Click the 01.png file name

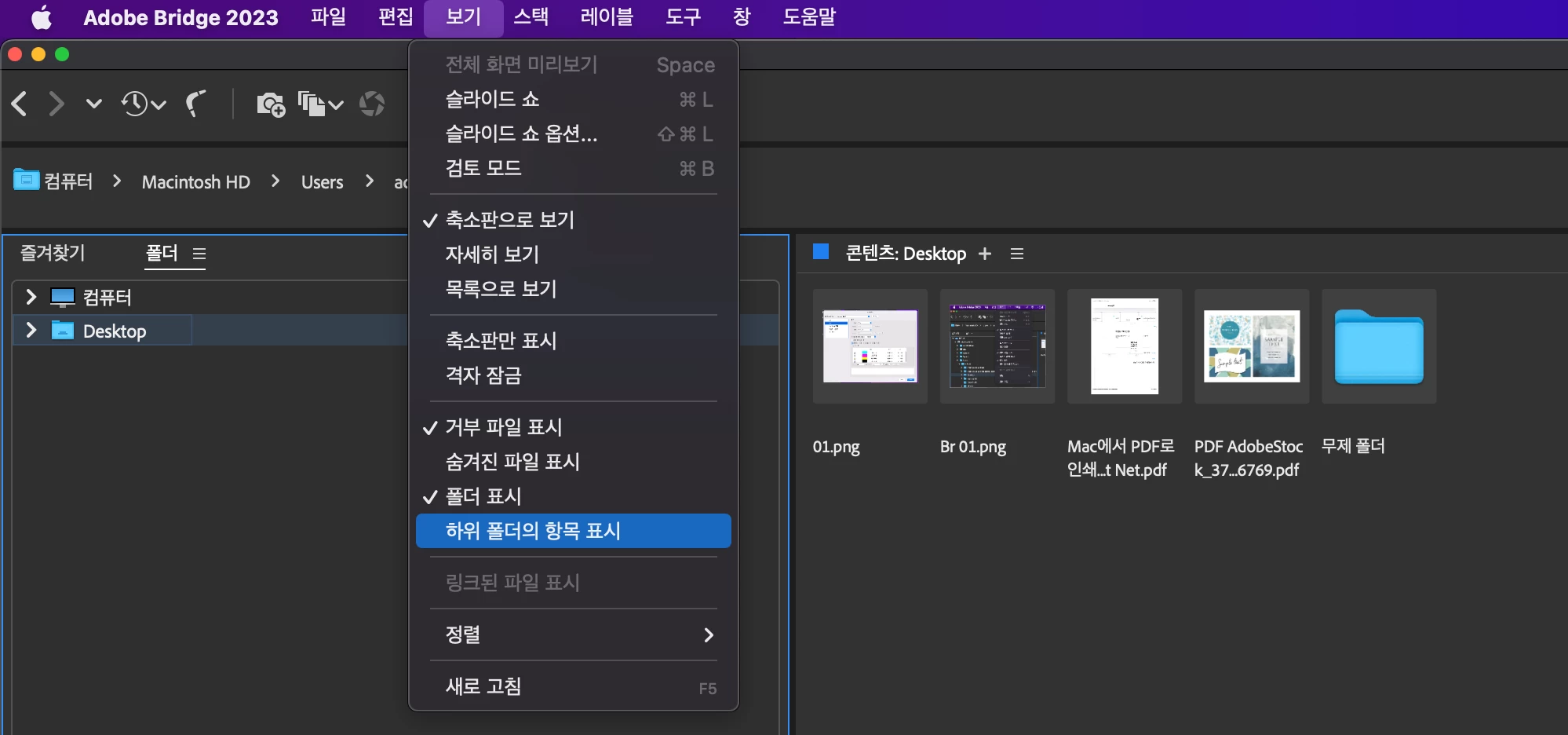click(x=837, y=447)
